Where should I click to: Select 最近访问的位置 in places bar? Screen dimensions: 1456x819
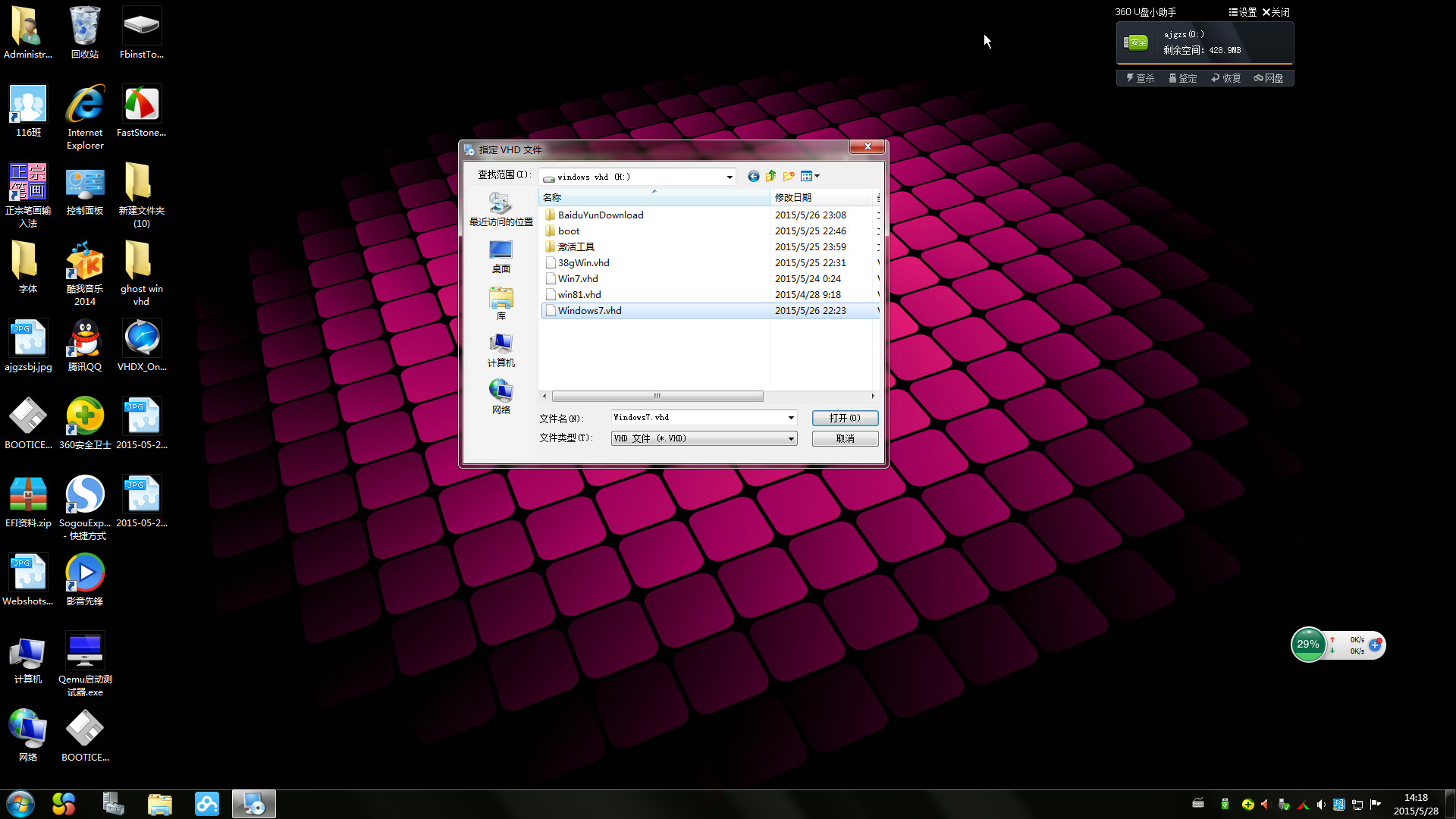[500, 209]
